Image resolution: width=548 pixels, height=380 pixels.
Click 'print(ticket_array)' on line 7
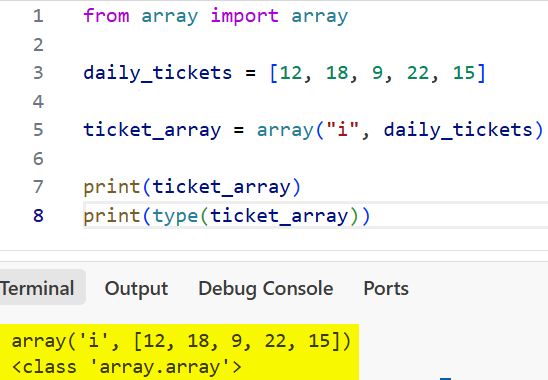pyautogui.click(x=192, y=187)
